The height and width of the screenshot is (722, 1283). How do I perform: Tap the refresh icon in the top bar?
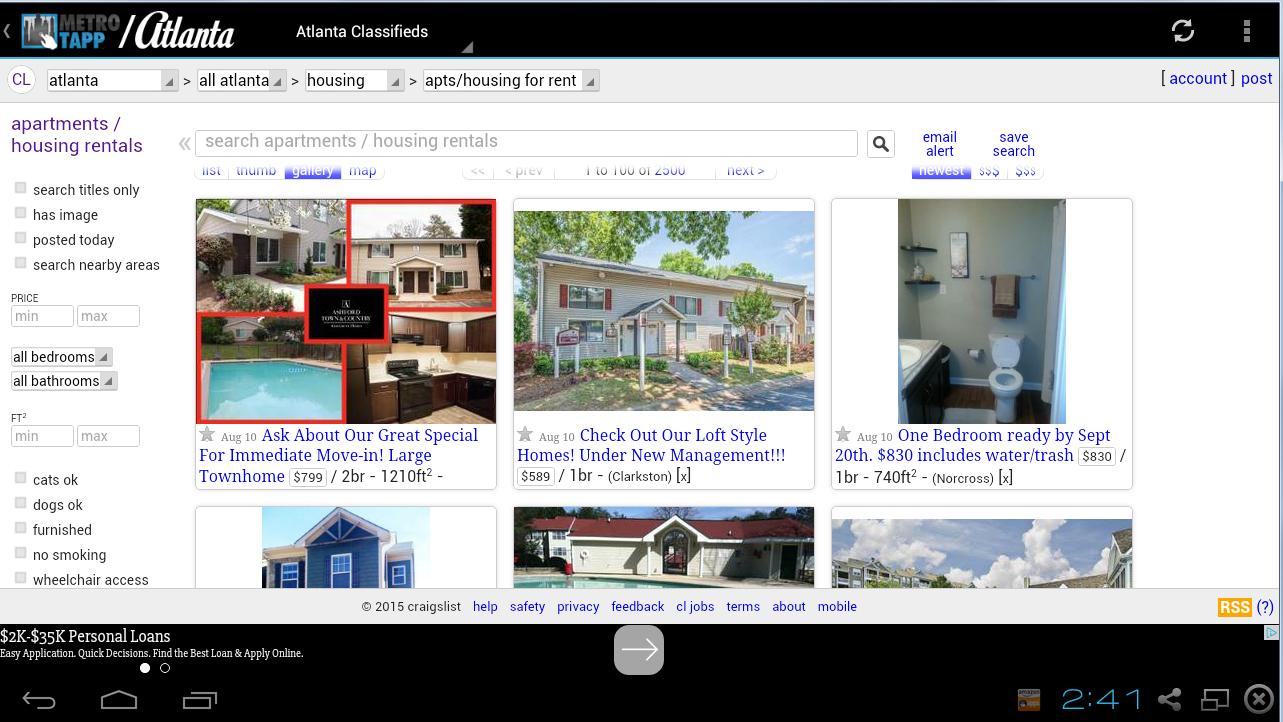pyautogui.click(x=1183, y=31)
